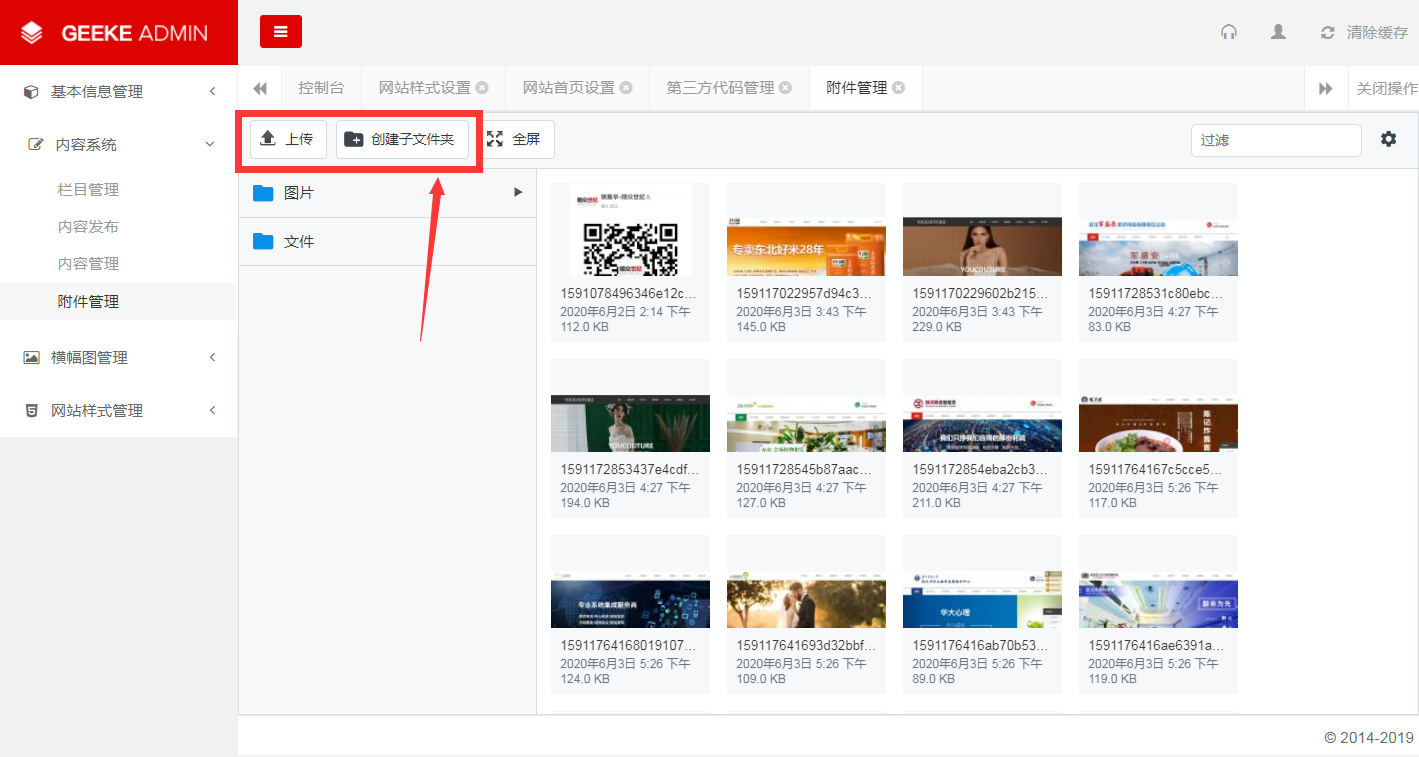This screenshot has width=1419, height=757.
Task: Click the 上传 upload button
Action: coord(288,139)
